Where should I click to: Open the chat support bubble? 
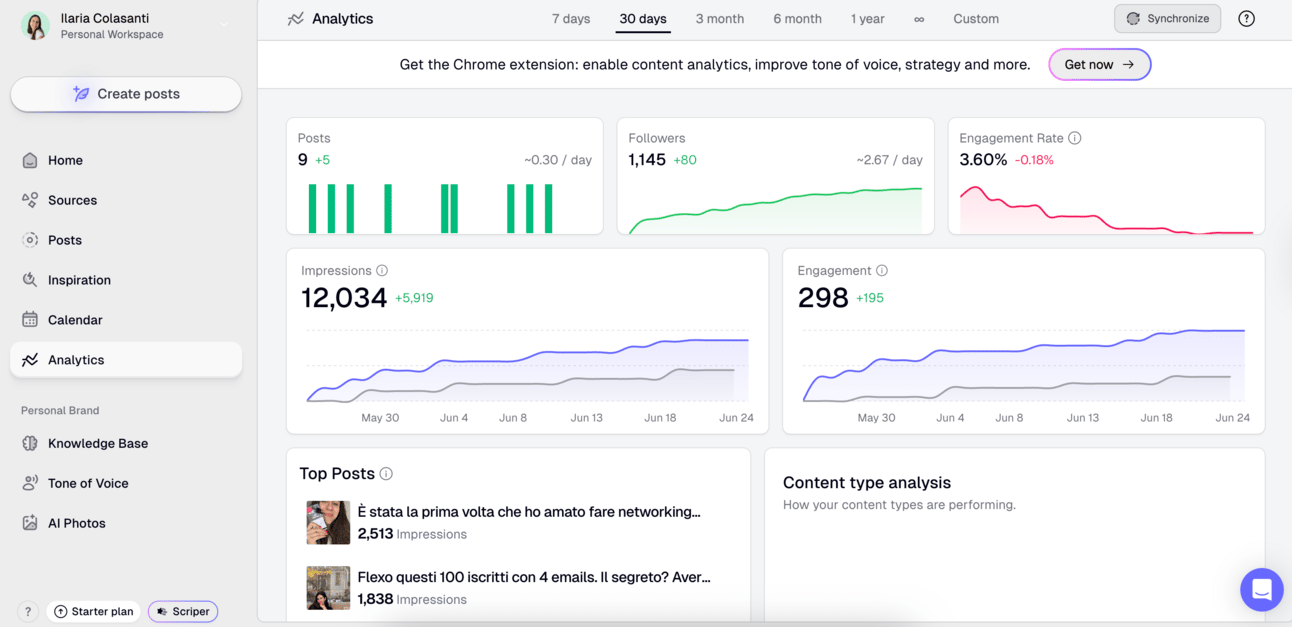(x=1262, y=589)
